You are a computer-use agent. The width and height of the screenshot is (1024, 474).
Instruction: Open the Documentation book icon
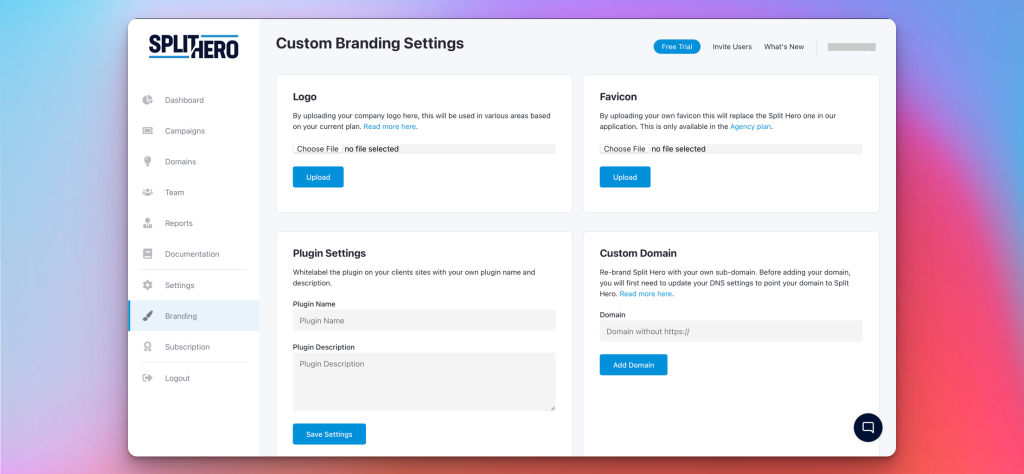(x=148, y=254)
